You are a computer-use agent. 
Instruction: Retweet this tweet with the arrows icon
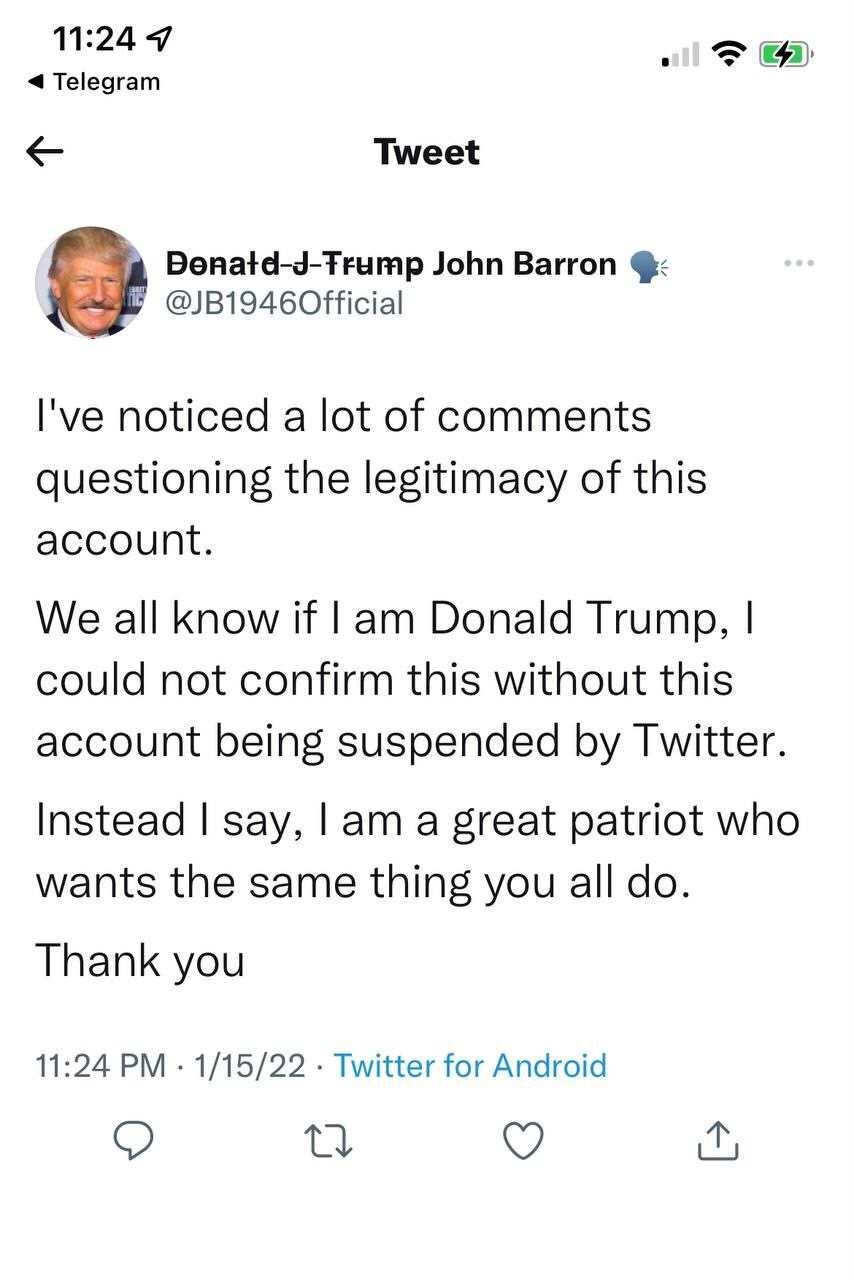tap(328, 1141)
